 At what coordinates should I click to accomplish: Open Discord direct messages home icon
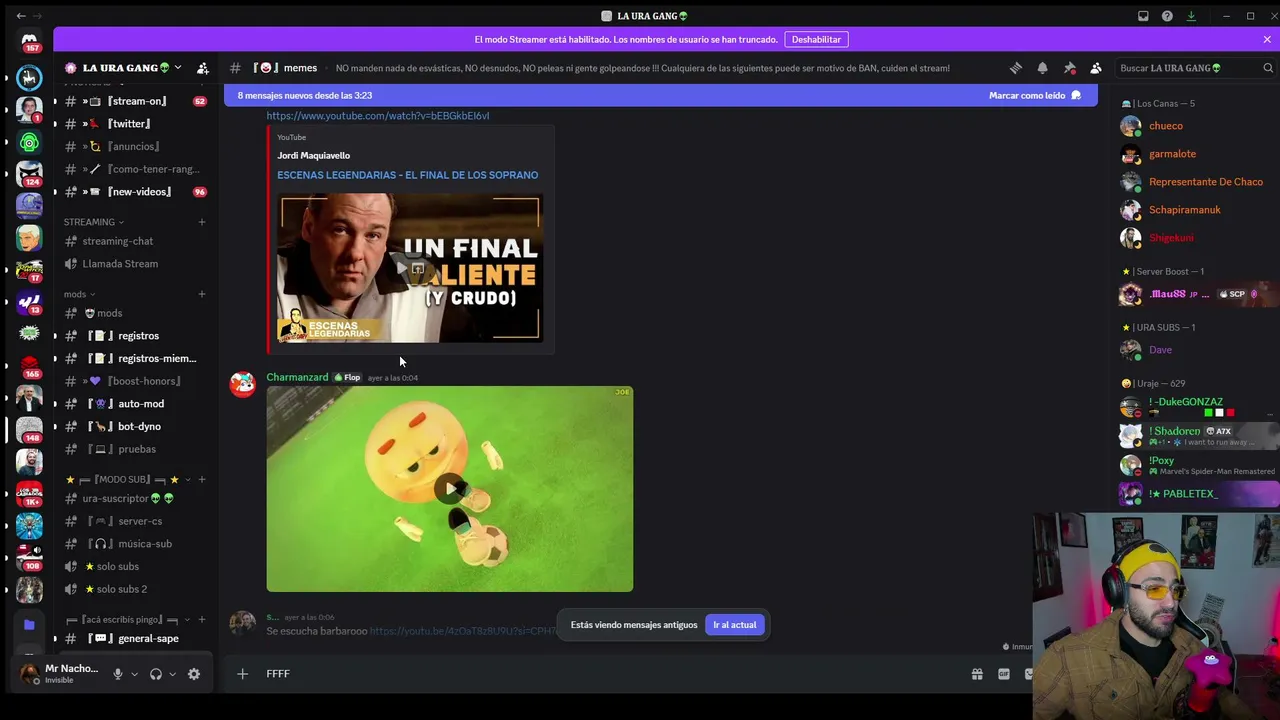click(x=29, y=40)
